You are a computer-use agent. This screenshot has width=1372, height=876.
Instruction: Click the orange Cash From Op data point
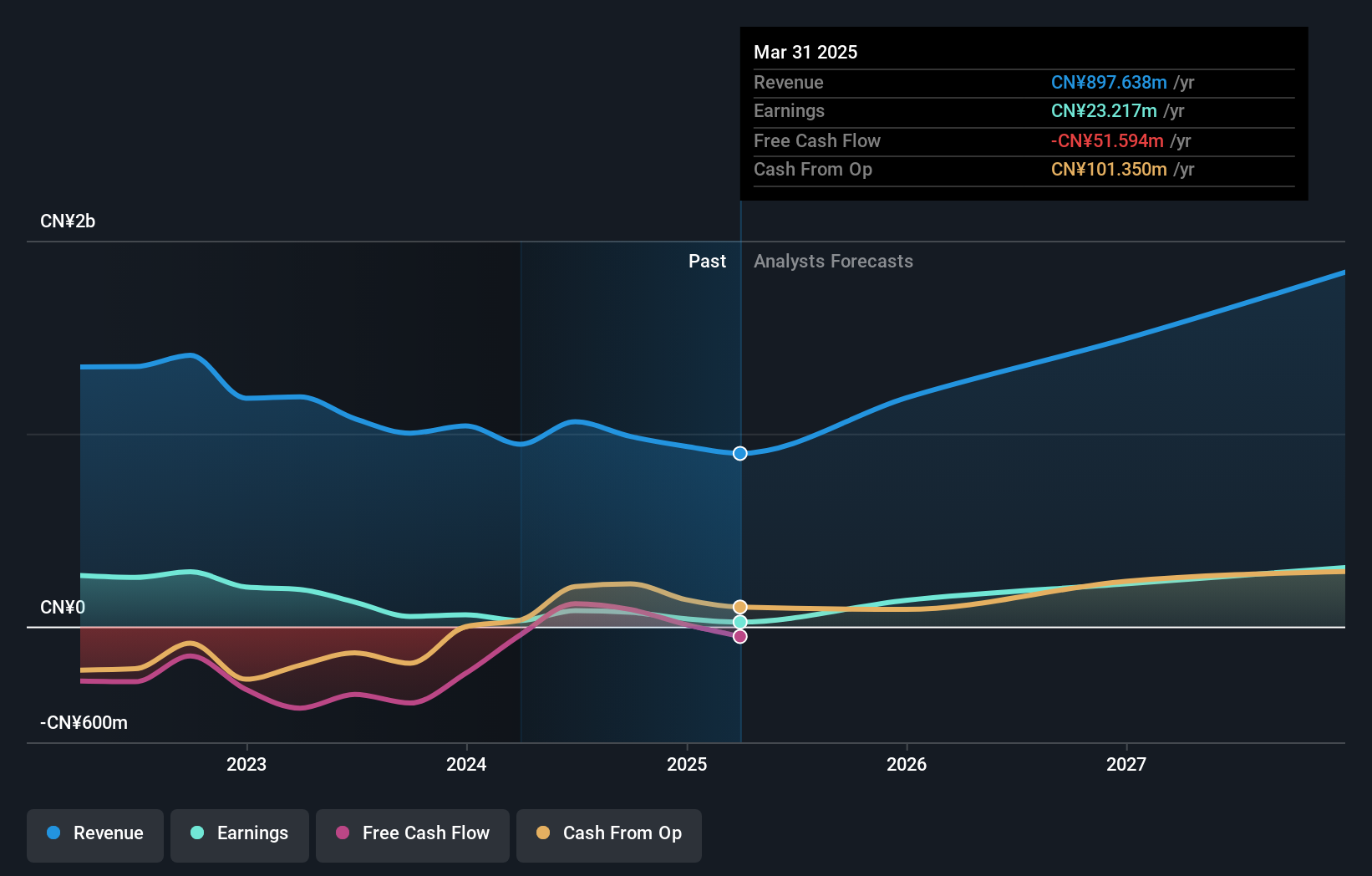[x=740, y=607]
